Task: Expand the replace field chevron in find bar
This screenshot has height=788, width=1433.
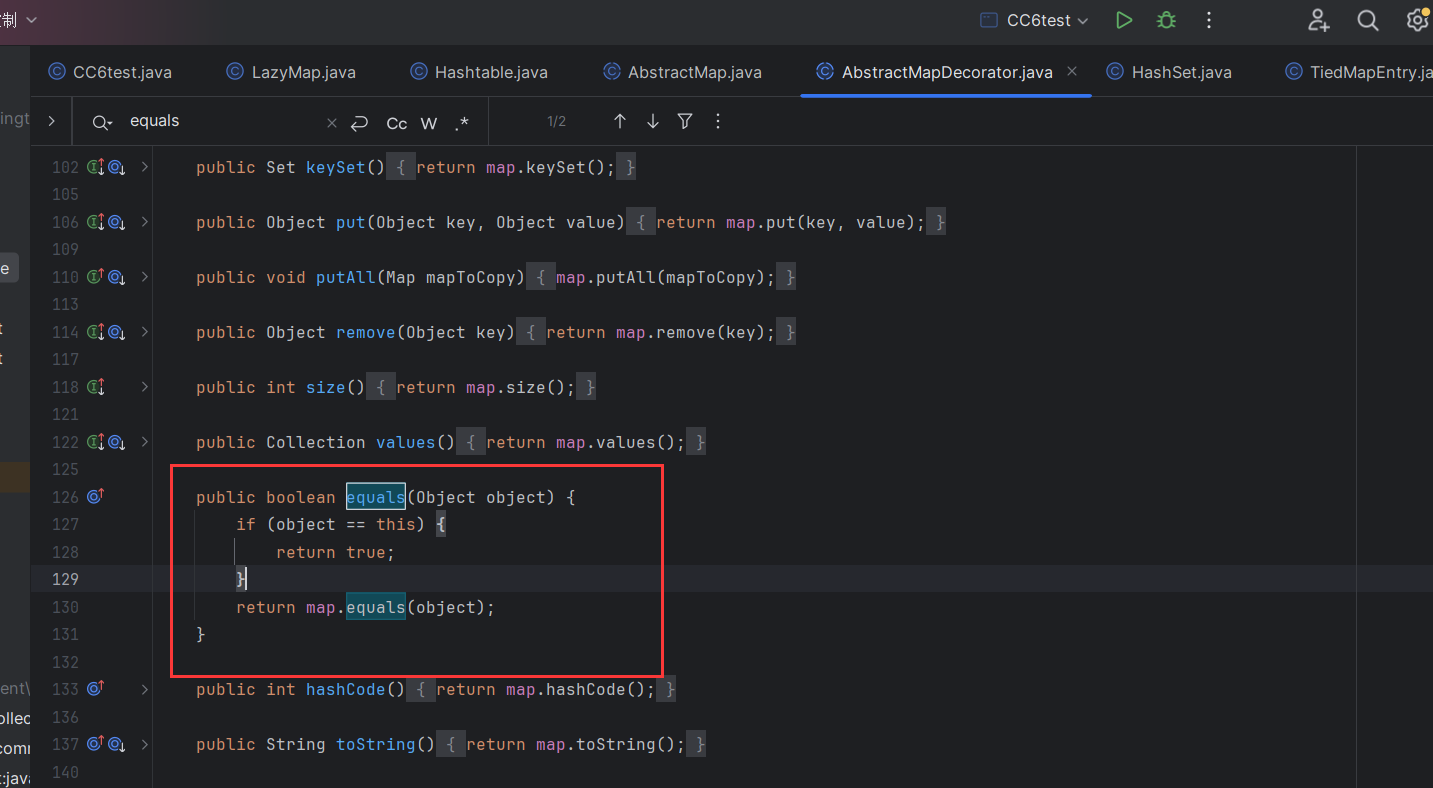Action: pos(52,122)
